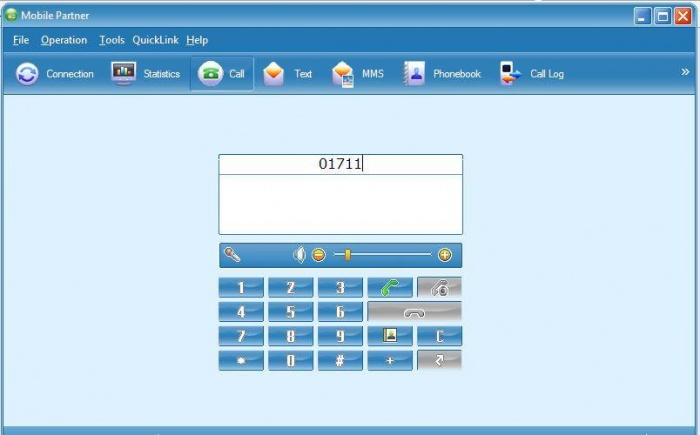Tap the hash key on keypad

pyautogui.click(x=340, y=360)
